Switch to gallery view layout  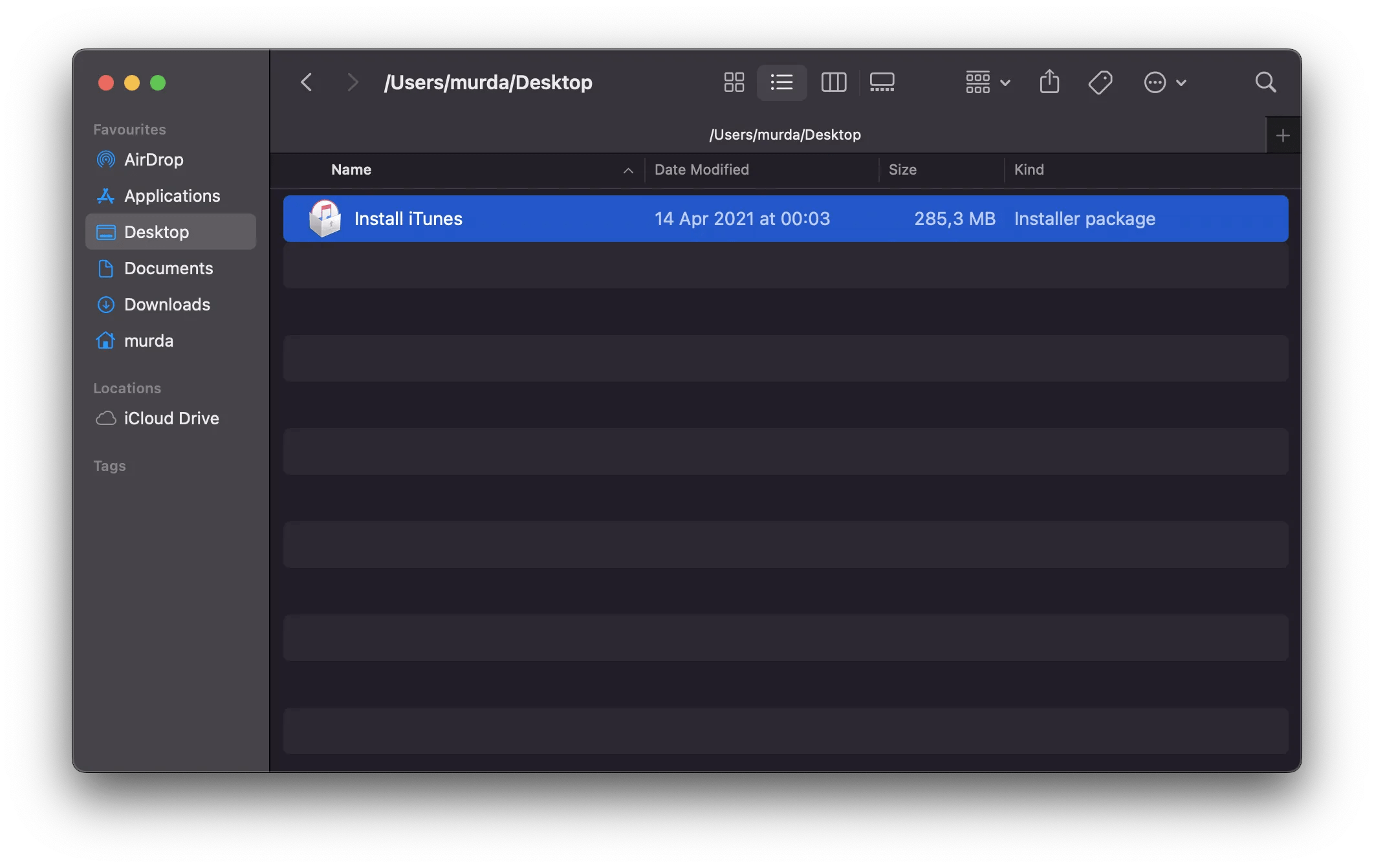[882, 82]
